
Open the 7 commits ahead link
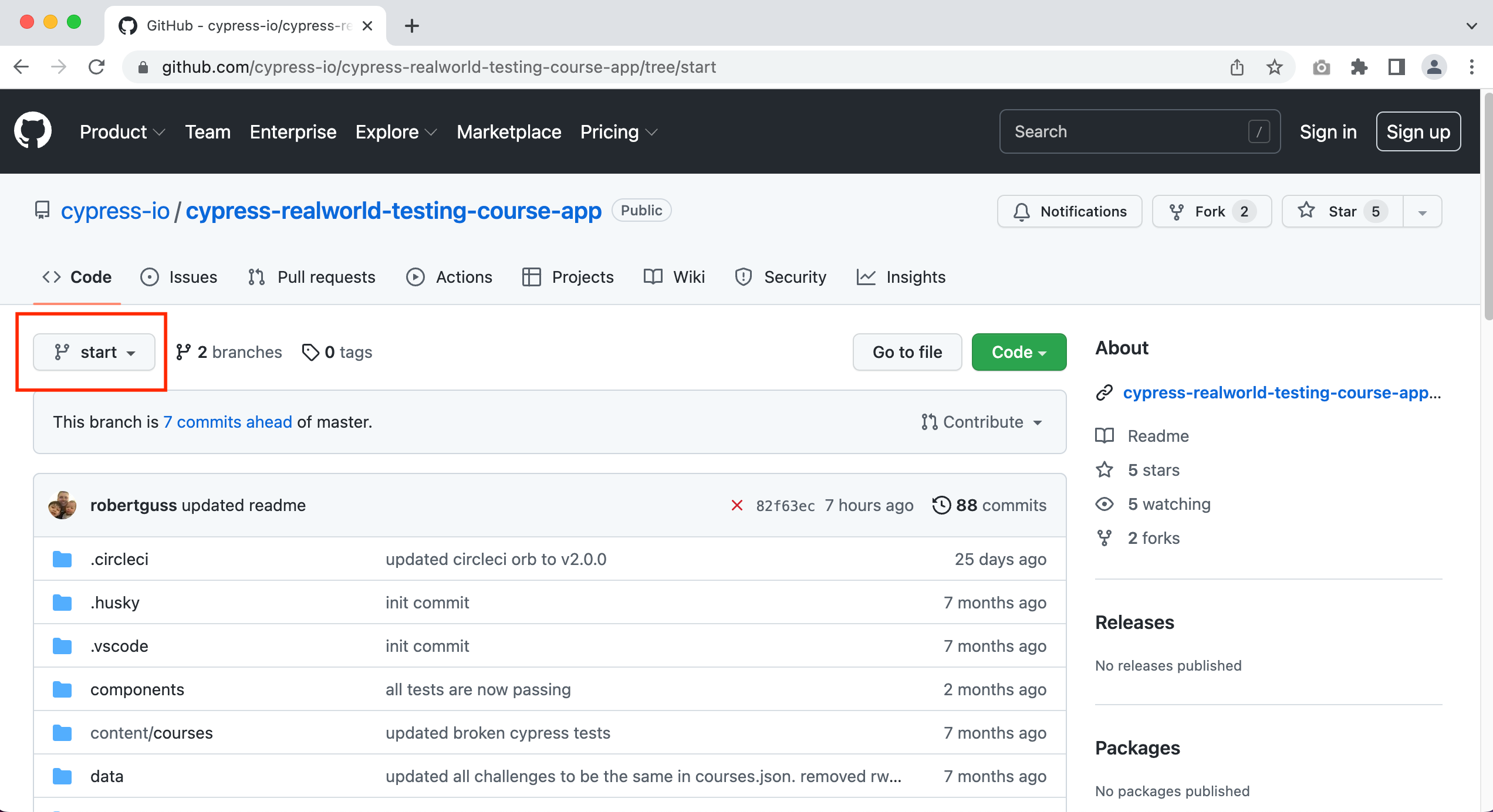(227, 422)
